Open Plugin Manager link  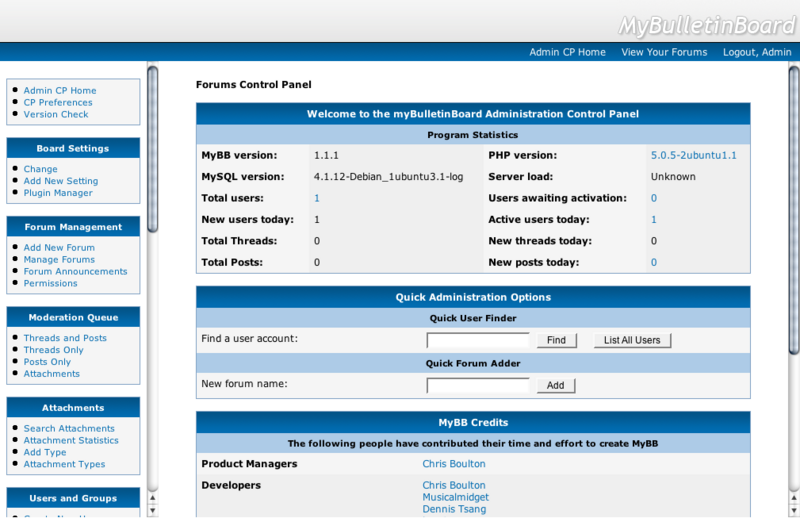coord(58,193)
